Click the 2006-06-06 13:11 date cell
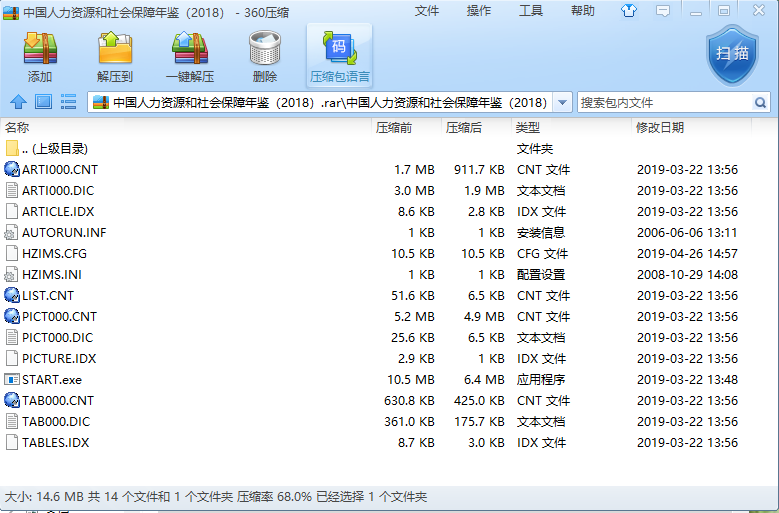The height and width of the screenshot is (513, 779). pos(687,232)
